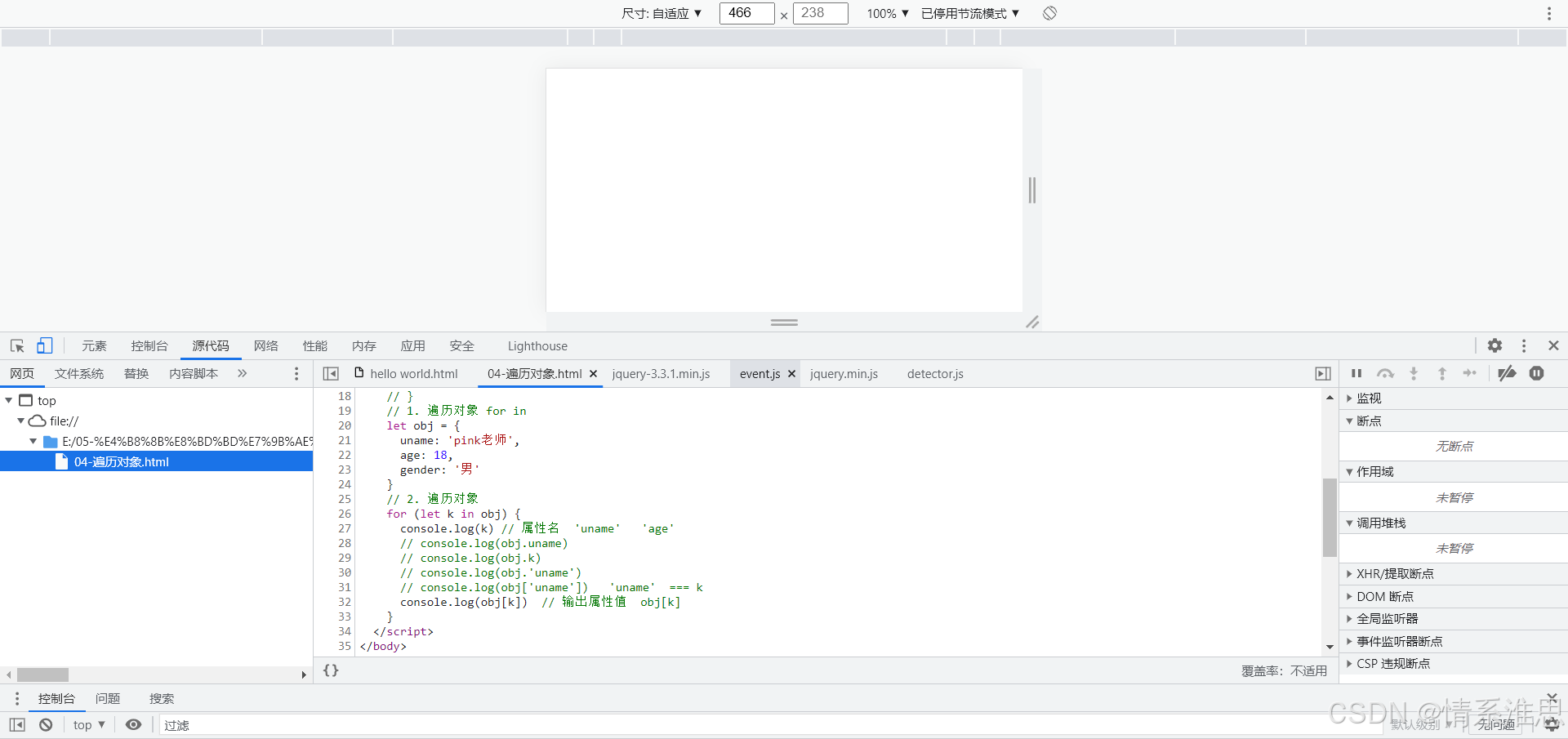This screenshot has width=1568, height=739.
Task: Open console drawer three-dot menu
Action: coord(17,698)
